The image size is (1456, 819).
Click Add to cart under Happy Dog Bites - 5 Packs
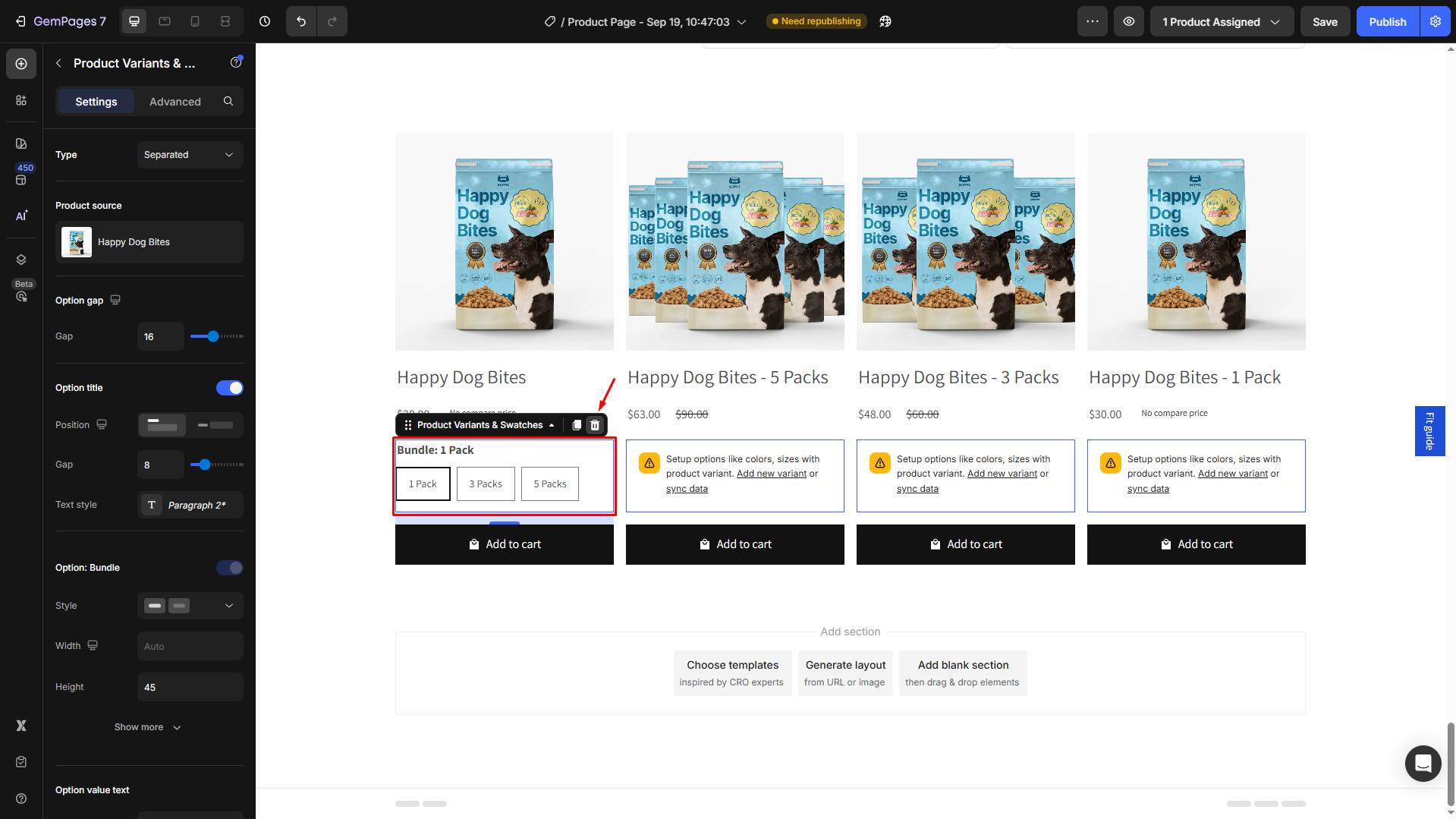(x=734, y=544)
